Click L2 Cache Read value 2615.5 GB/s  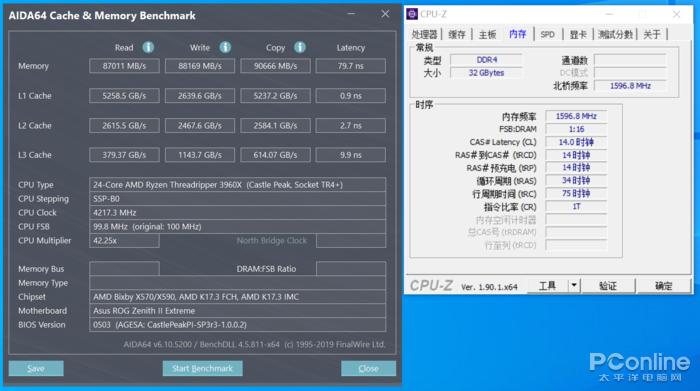pyautogui.click(x=124, y=125)
